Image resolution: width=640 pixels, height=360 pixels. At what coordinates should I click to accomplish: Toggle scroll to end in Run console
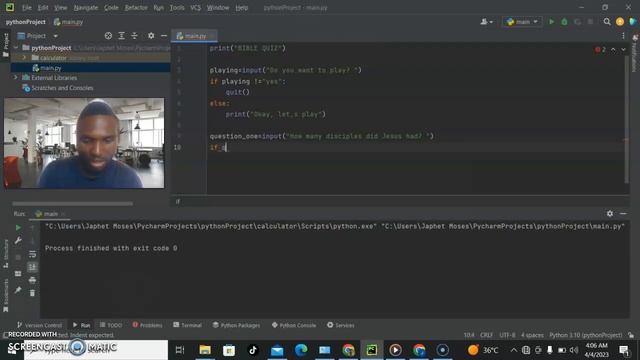click(32, 267)
